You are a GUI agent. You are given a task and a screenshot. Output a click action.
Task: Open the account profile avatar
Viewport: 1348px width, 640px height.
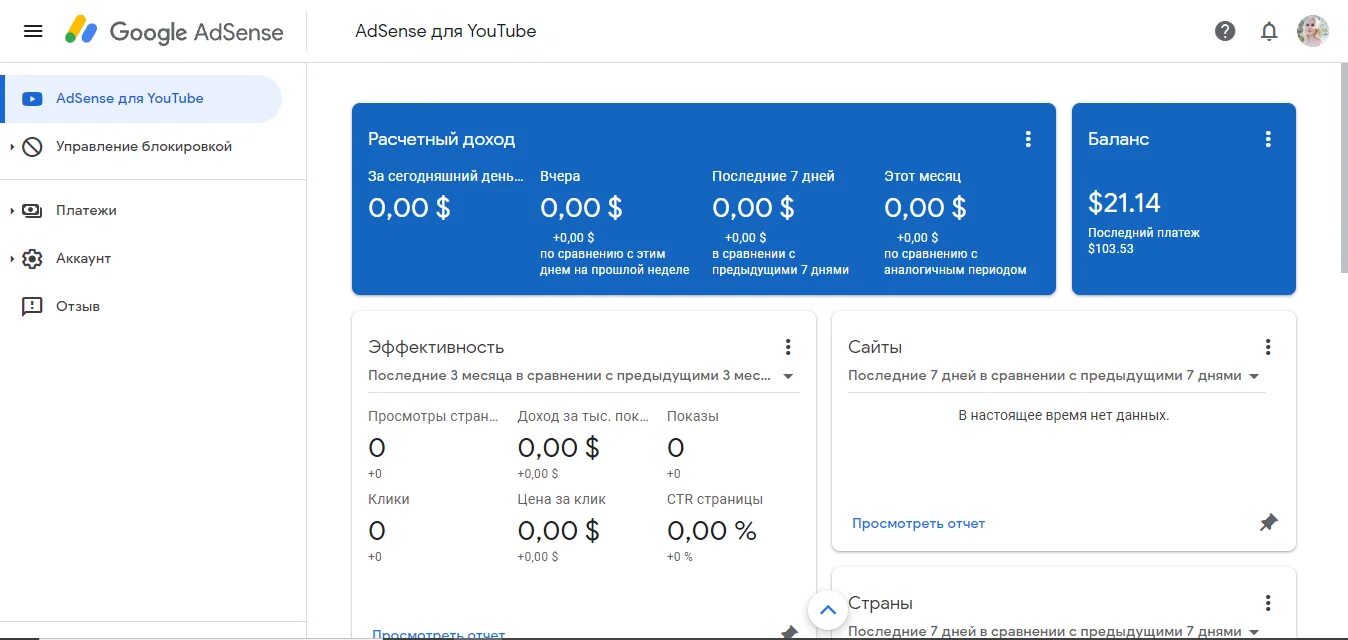(x=1313, y=31)
